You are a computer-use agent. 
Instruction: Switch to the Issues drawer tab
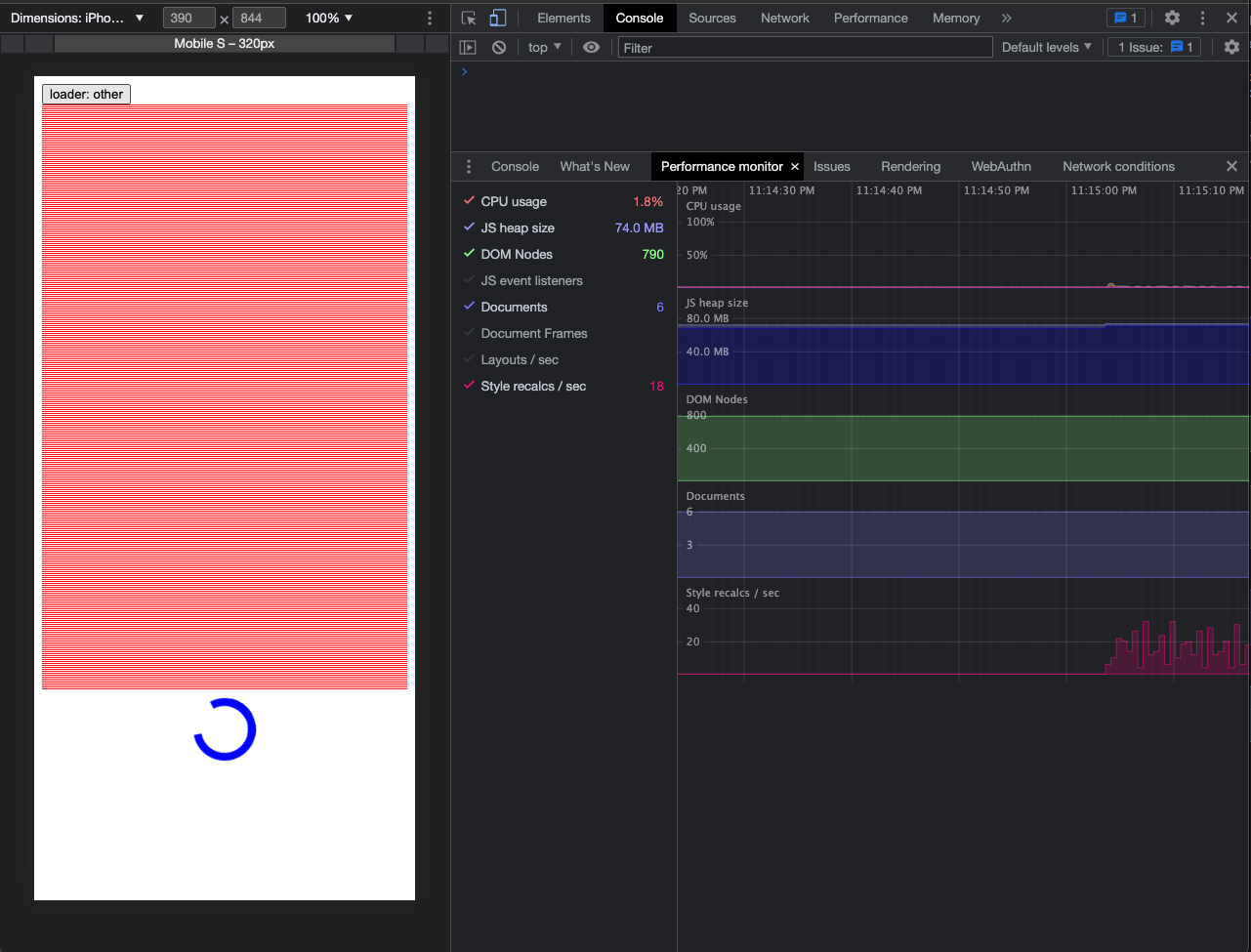pos(832,166)
